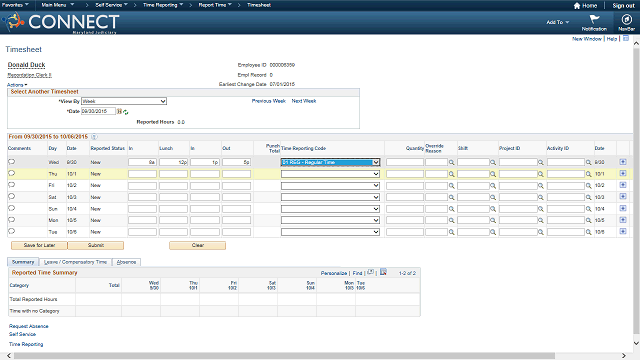
Task: Open Time Reporting Code dropdown for Fri 10/2
Action: tap(330, 185)
